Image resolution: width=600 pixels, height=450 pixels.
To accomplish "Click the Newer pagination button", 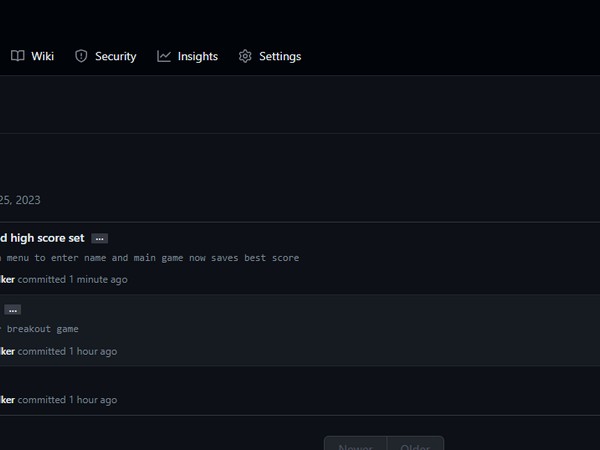I will tap(356, 446).
